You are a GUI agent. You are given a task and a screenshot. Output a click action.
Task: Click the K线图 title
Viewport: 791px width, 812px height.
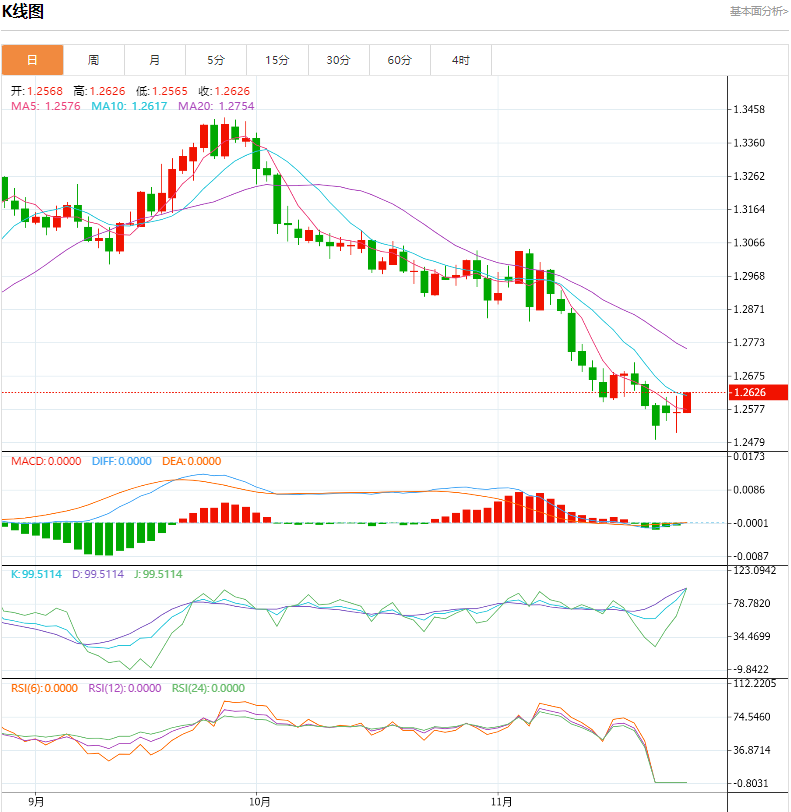pos(23,11)
